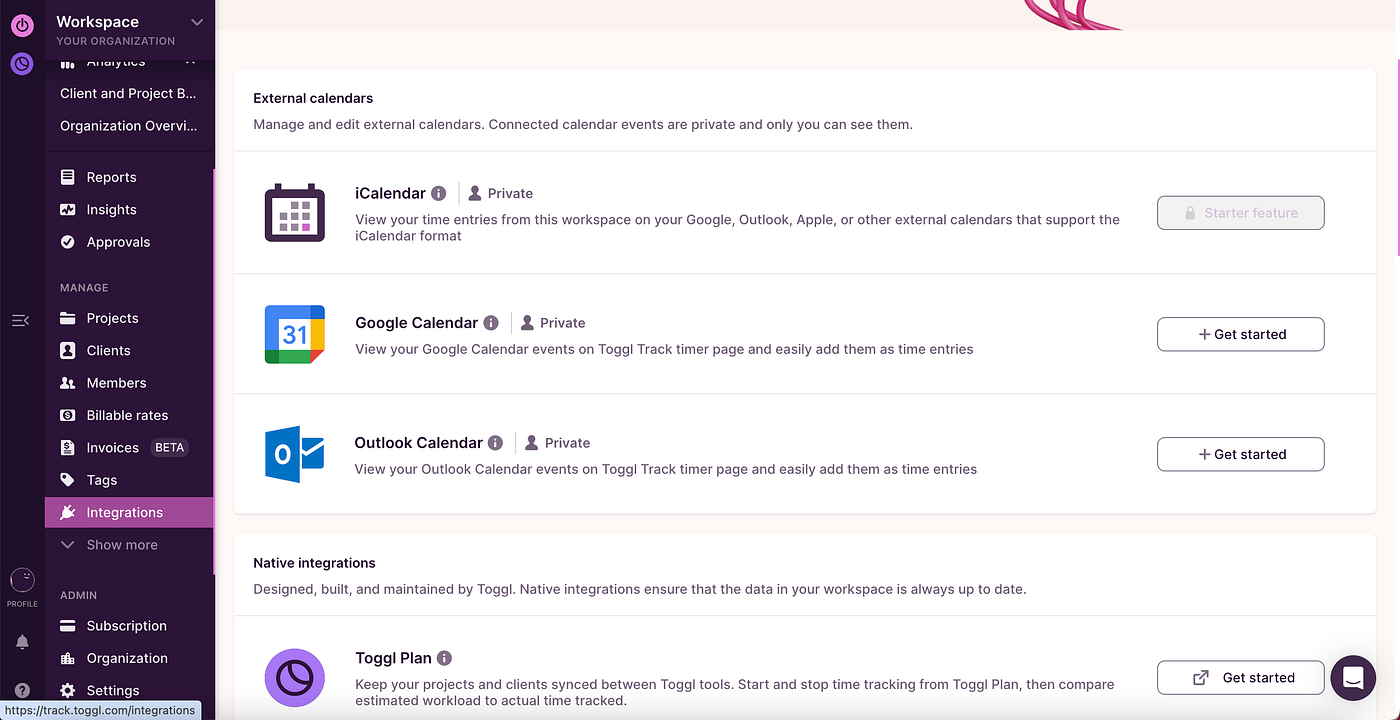Click the Projects folder icon
The image size is (1400, 720).
click(x=68, y=318)
